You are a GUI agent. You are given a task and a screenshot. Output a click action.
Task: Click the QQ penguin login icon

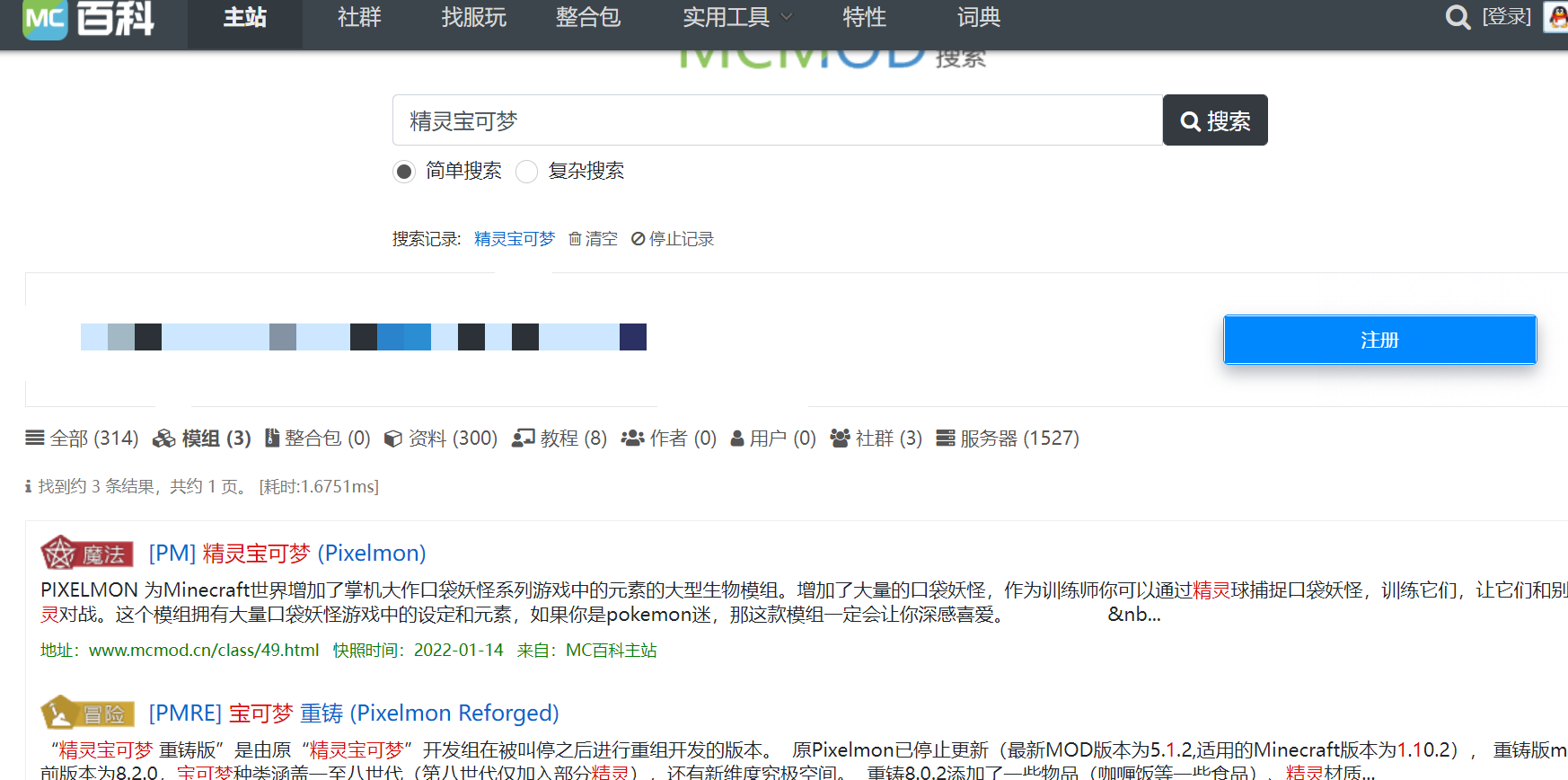pos(1557,17)
